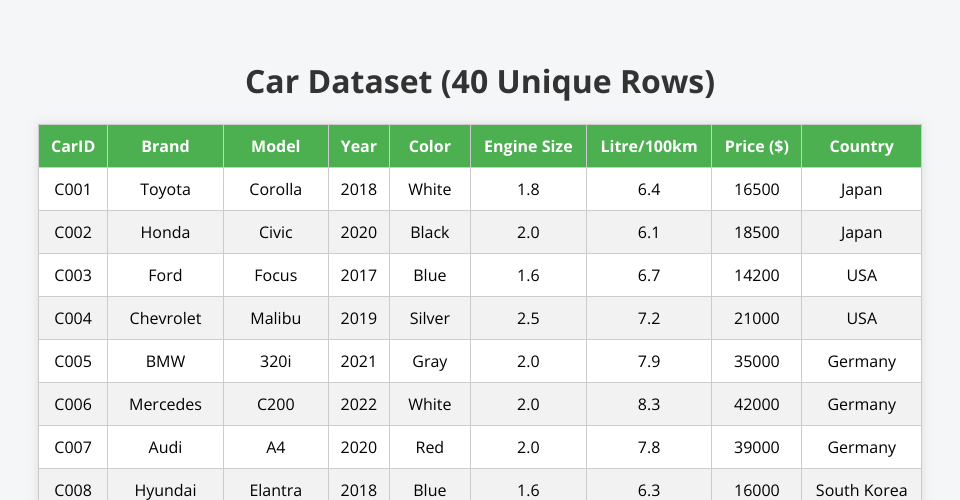
Task: Select the South Korea country cell
Action: (x=861, y=490)
